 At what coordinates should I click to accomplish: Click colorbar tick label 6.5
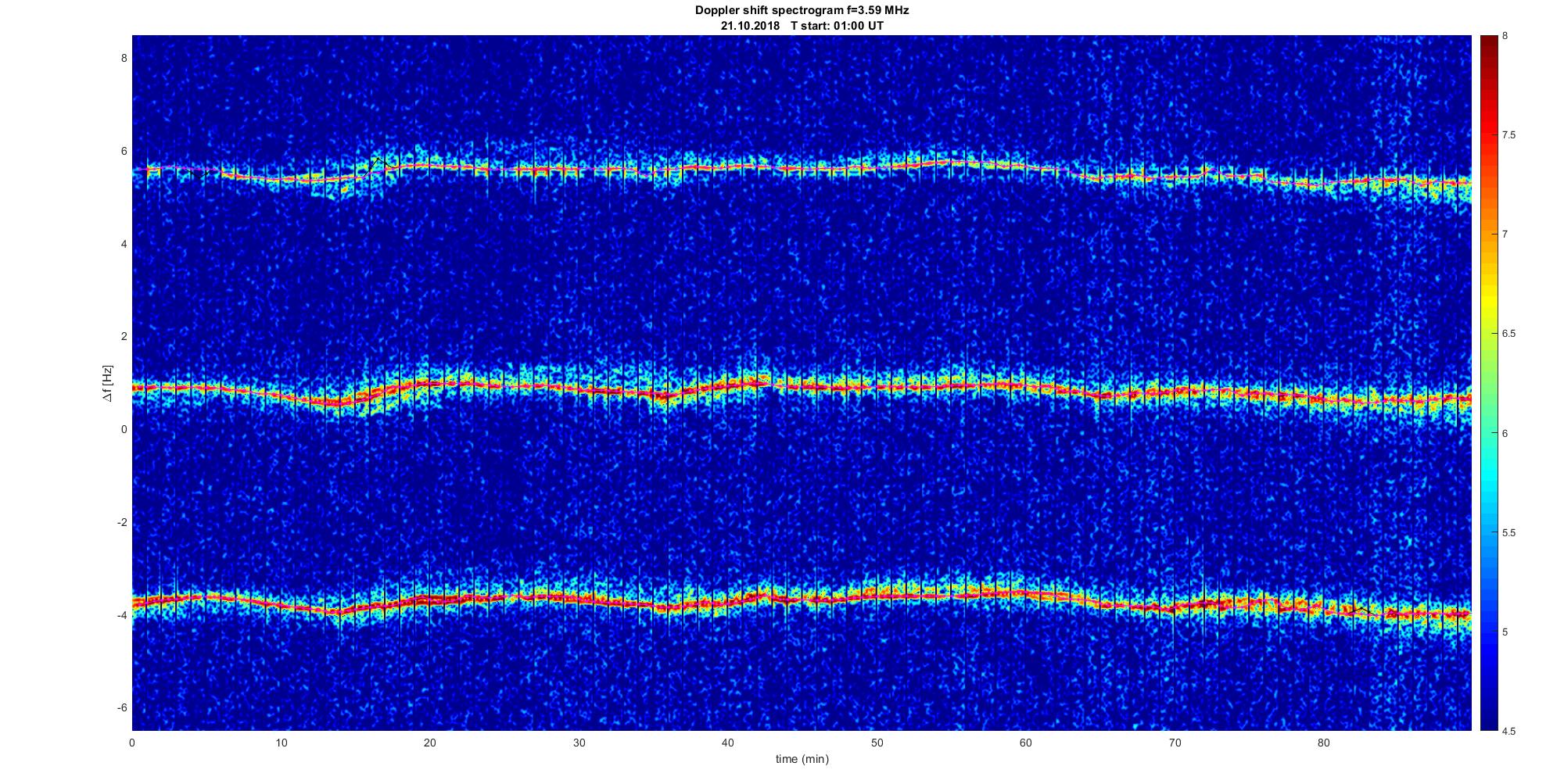(1509, 334)
